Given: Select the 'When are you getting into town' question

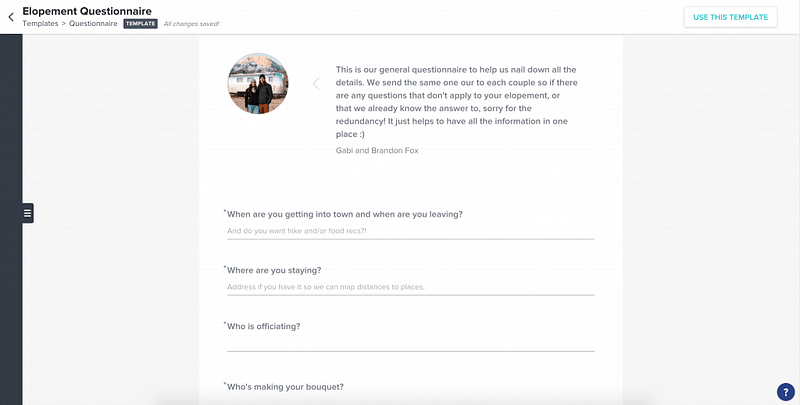Looking at the screenshot, I should click(x=344, y=214).
